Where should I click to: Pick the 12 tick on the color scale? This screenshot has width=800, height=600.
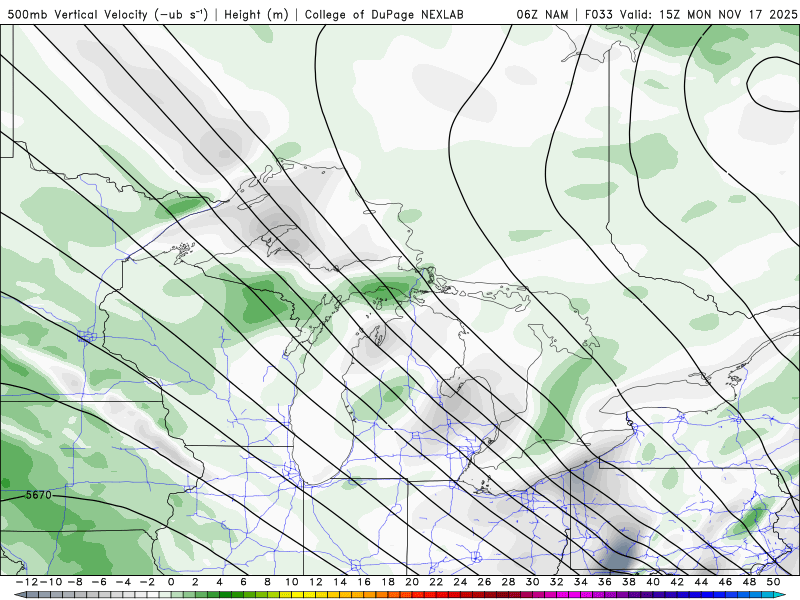[316, 582]
